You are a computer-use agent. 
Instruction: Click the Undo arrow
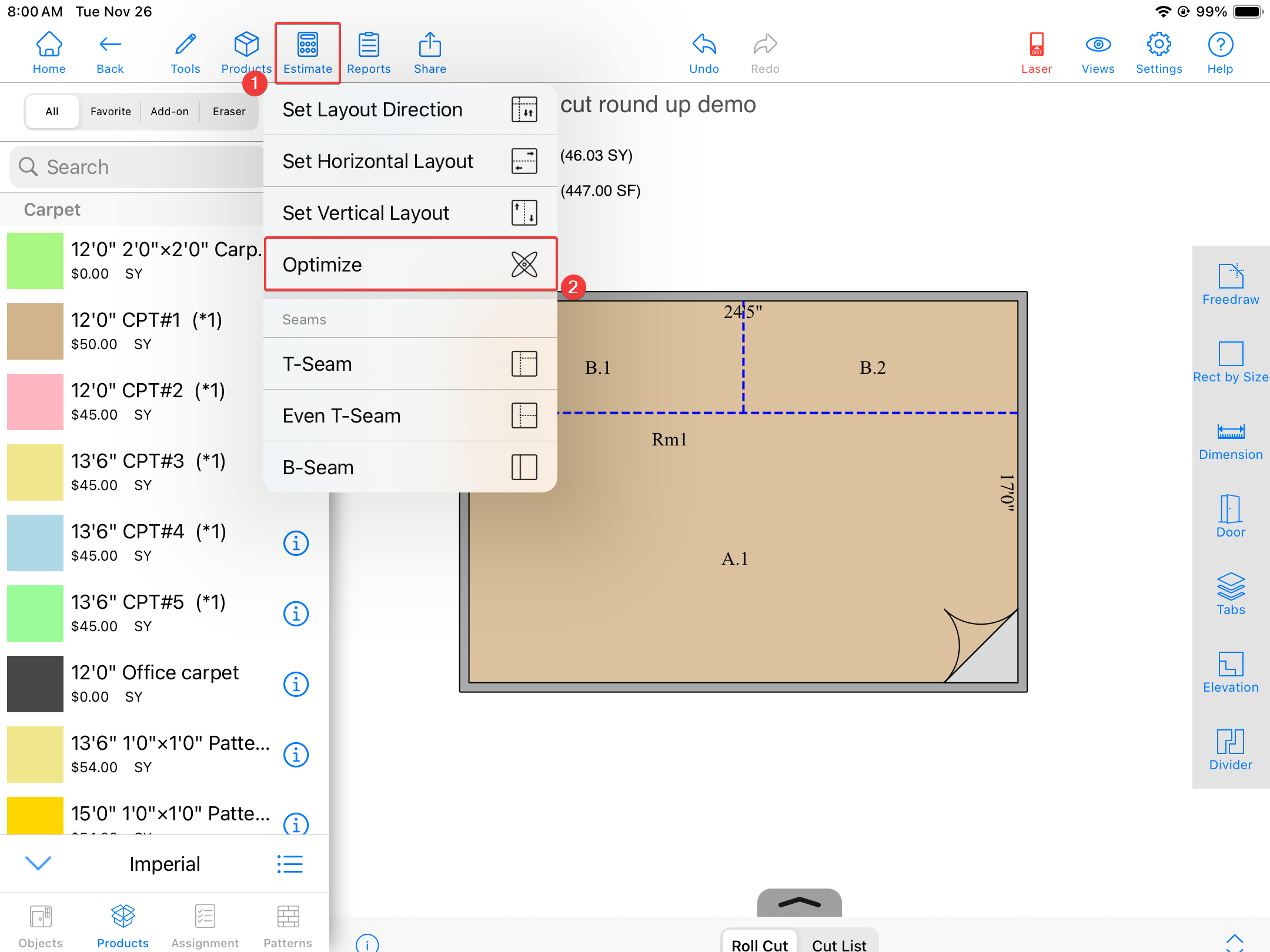point(704,53)
